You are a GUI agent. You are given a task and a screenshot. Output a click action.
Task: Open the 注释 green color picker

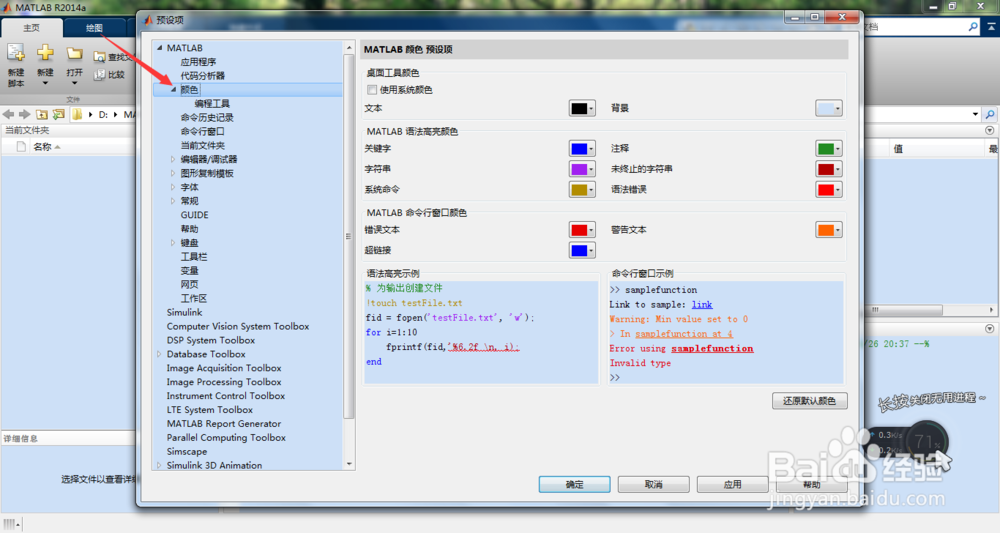point(828,149)
